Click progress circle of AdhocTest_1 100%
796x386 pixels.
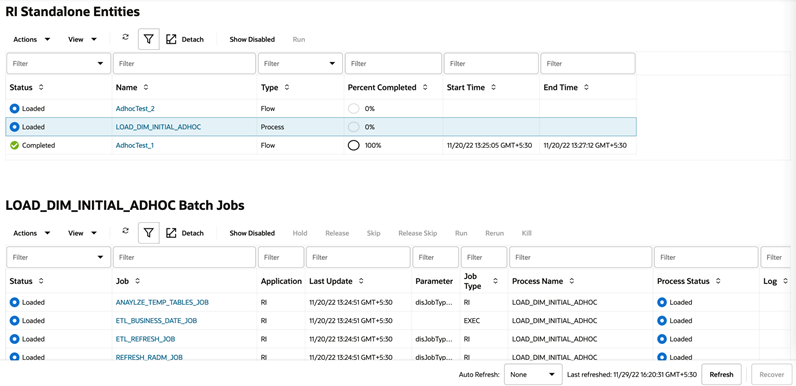click(x=354, y=145)
